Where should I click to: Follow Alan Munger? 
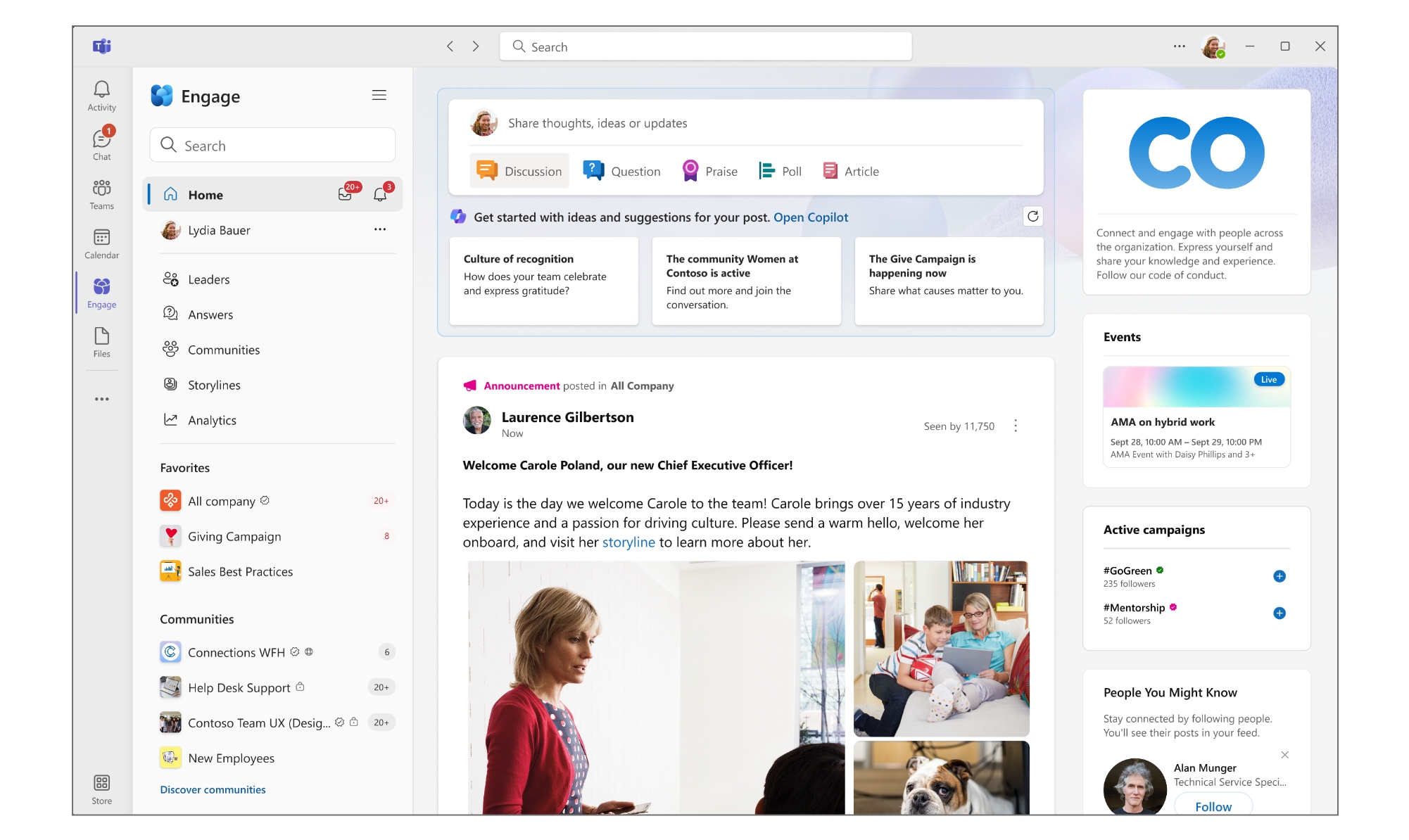coord(1213,806)
